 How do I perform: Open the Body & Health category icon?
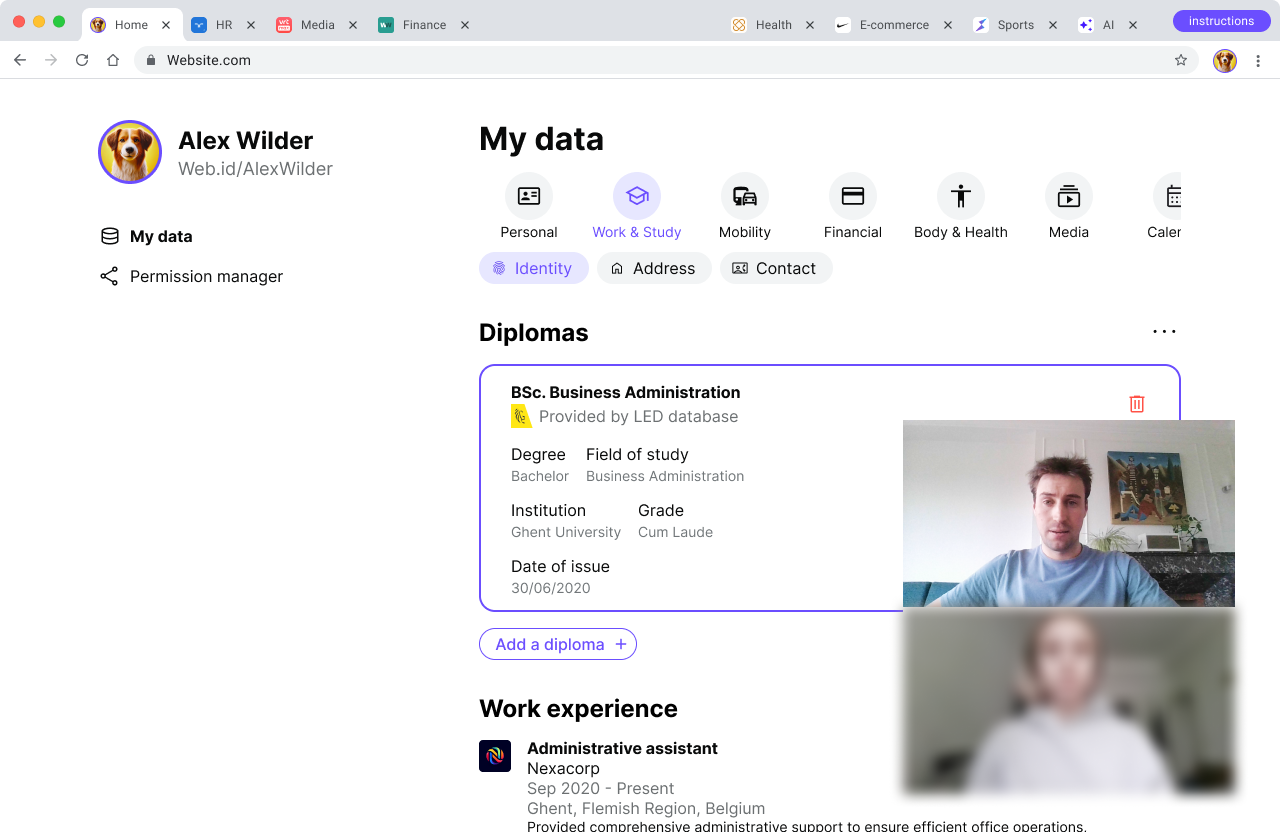(x=961, y=196)
